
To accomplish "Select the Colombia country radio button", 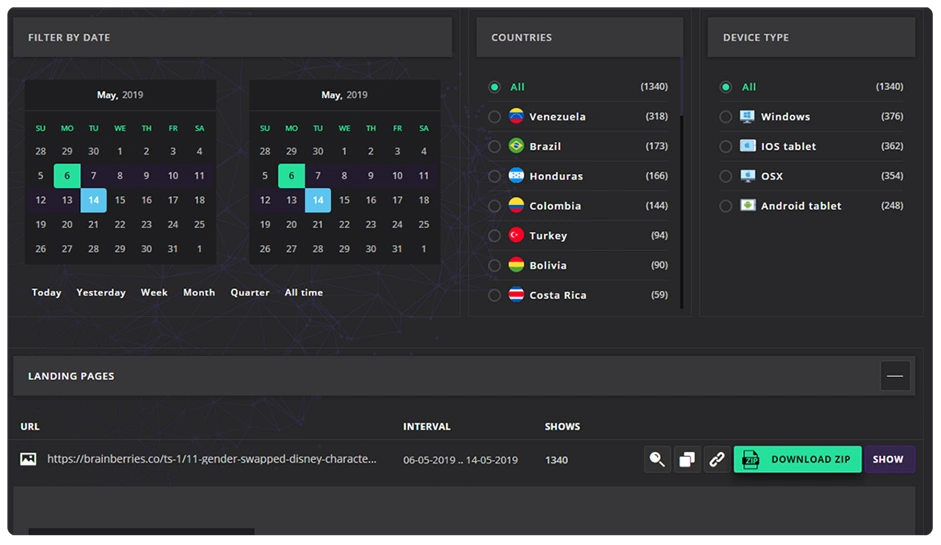I will 494,206.
